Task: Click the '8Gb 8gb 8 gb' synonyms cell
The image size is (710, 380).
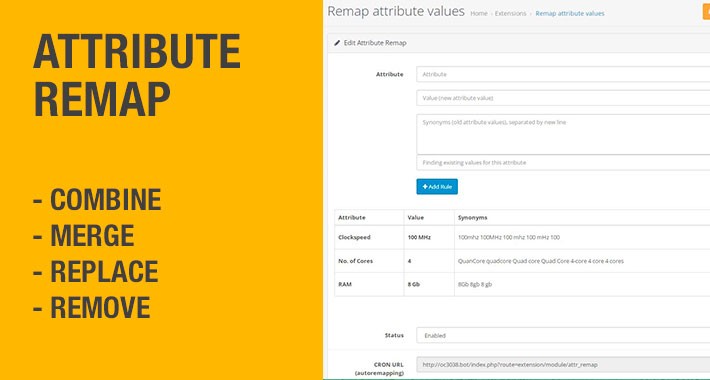Action: pyautogui.click(x=582, y=284)
